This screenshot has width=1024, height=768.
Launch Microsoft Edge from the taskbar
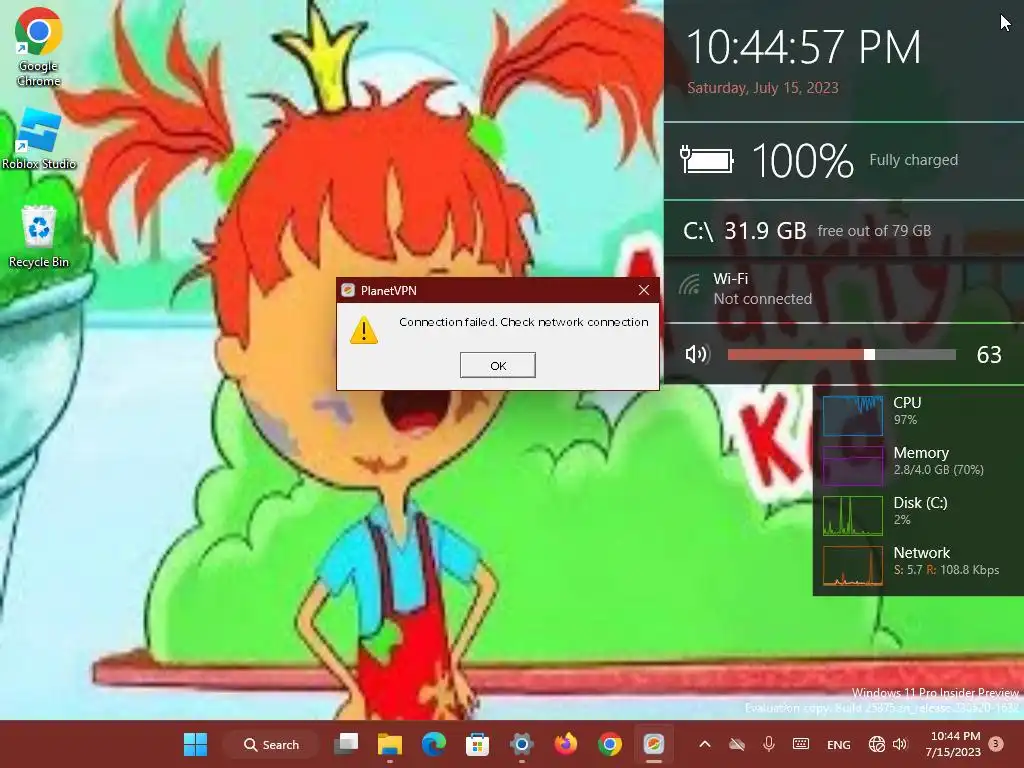pyautogui.click(x=434, y=744)
